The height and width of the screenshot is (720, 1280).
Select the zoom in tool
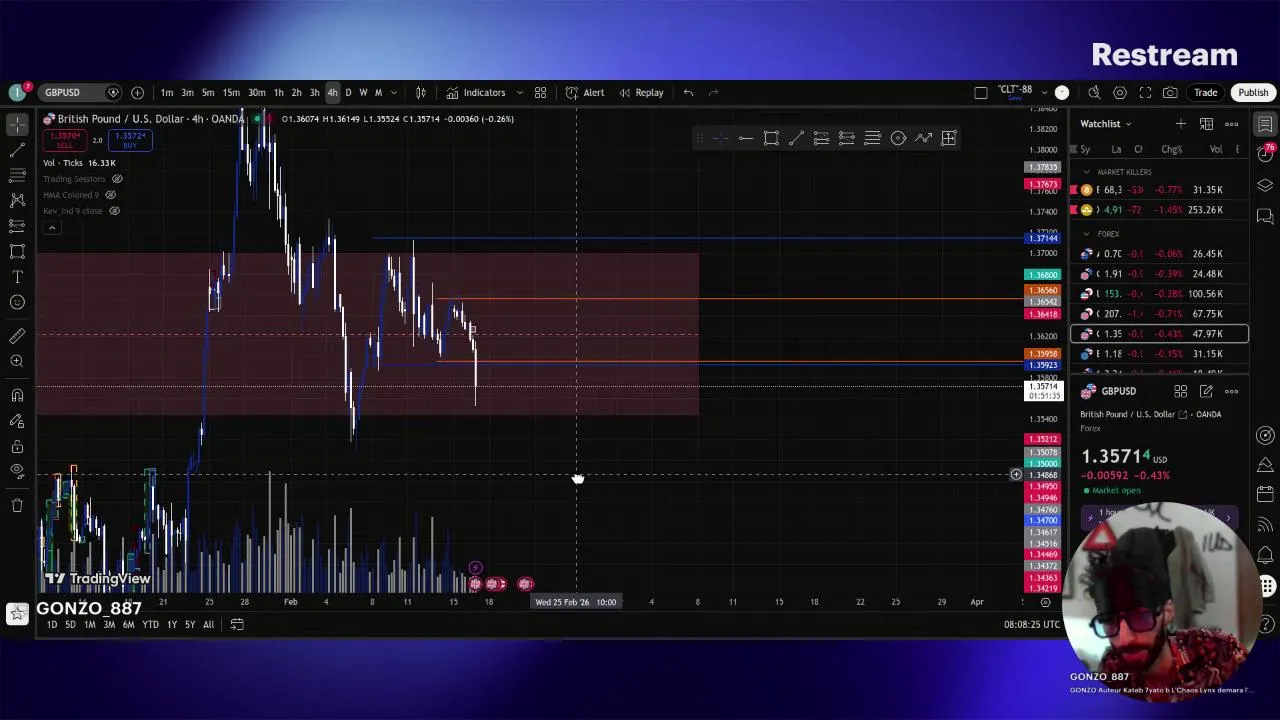17,361
